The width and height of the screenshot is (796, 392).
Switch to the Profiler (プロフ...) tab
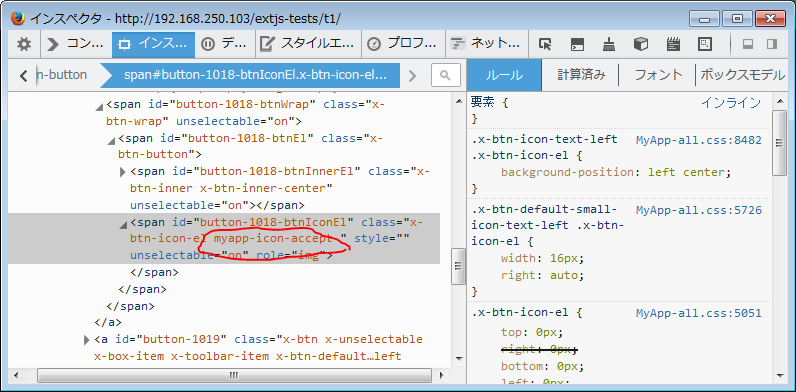(403, 45)
